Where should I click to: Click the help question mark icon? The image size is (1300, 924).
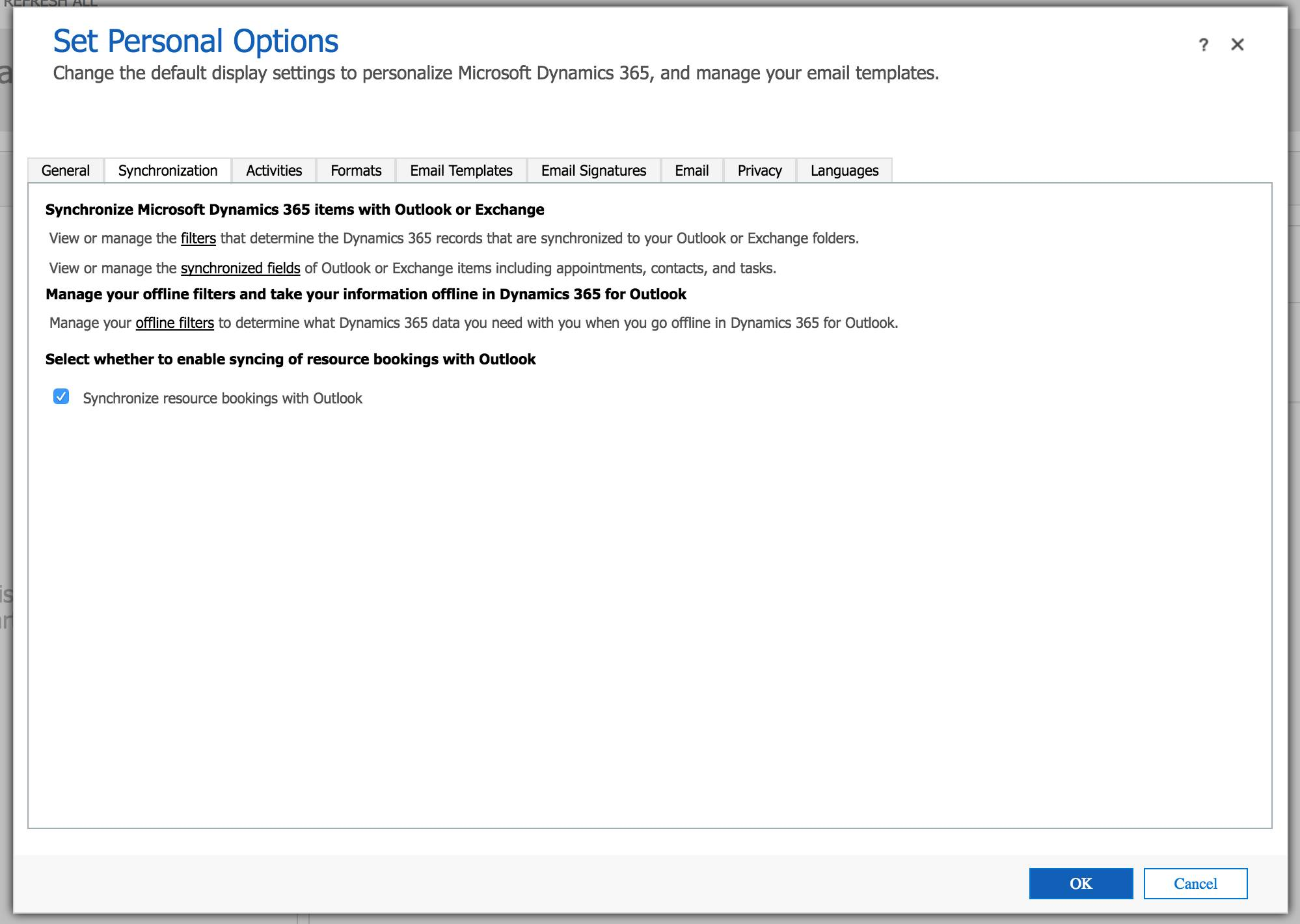pyautogui.click(x=1204, y=44)
